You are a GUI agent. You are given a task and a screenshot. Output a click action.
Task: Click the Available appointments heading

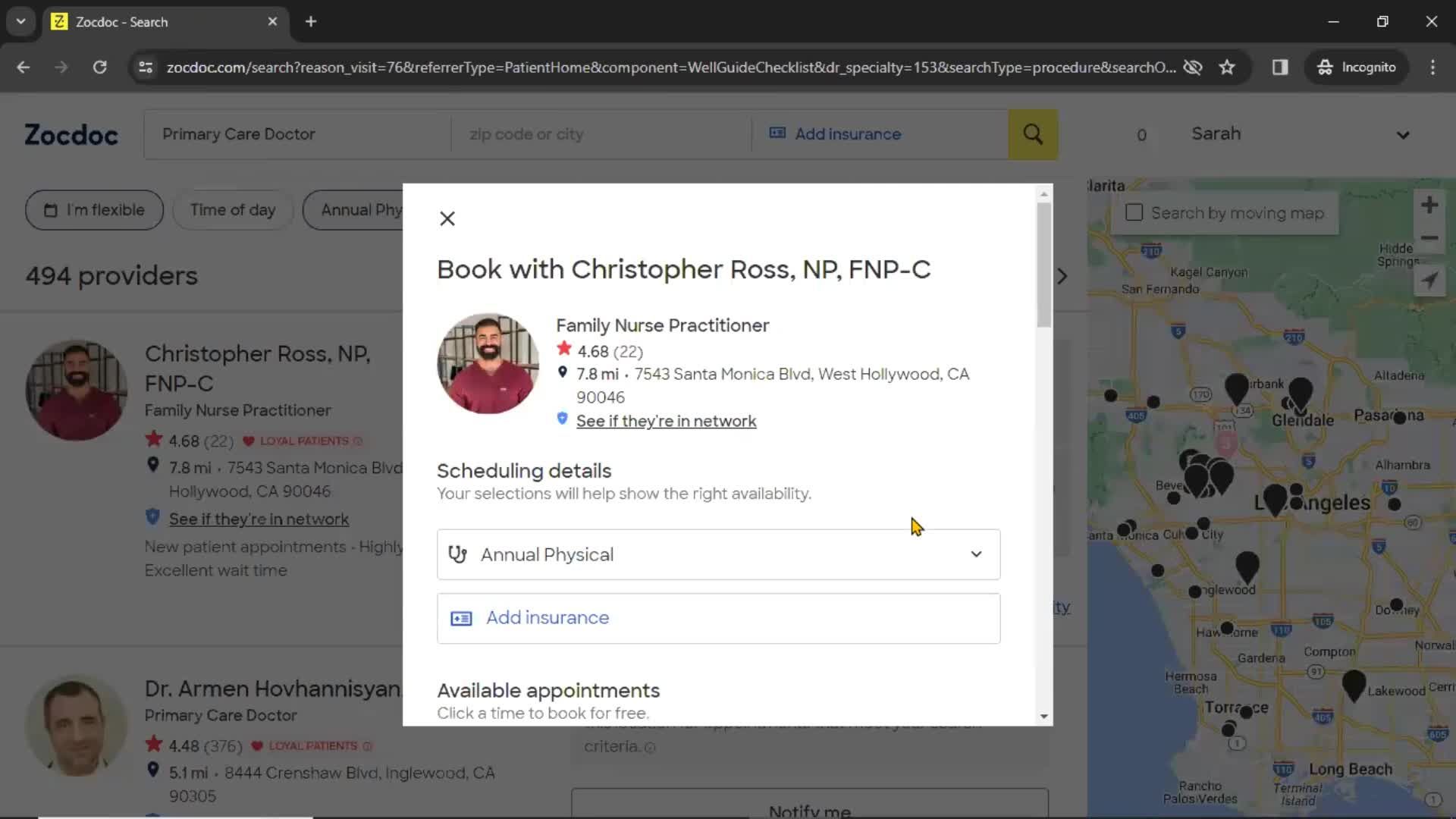point(548,691)
